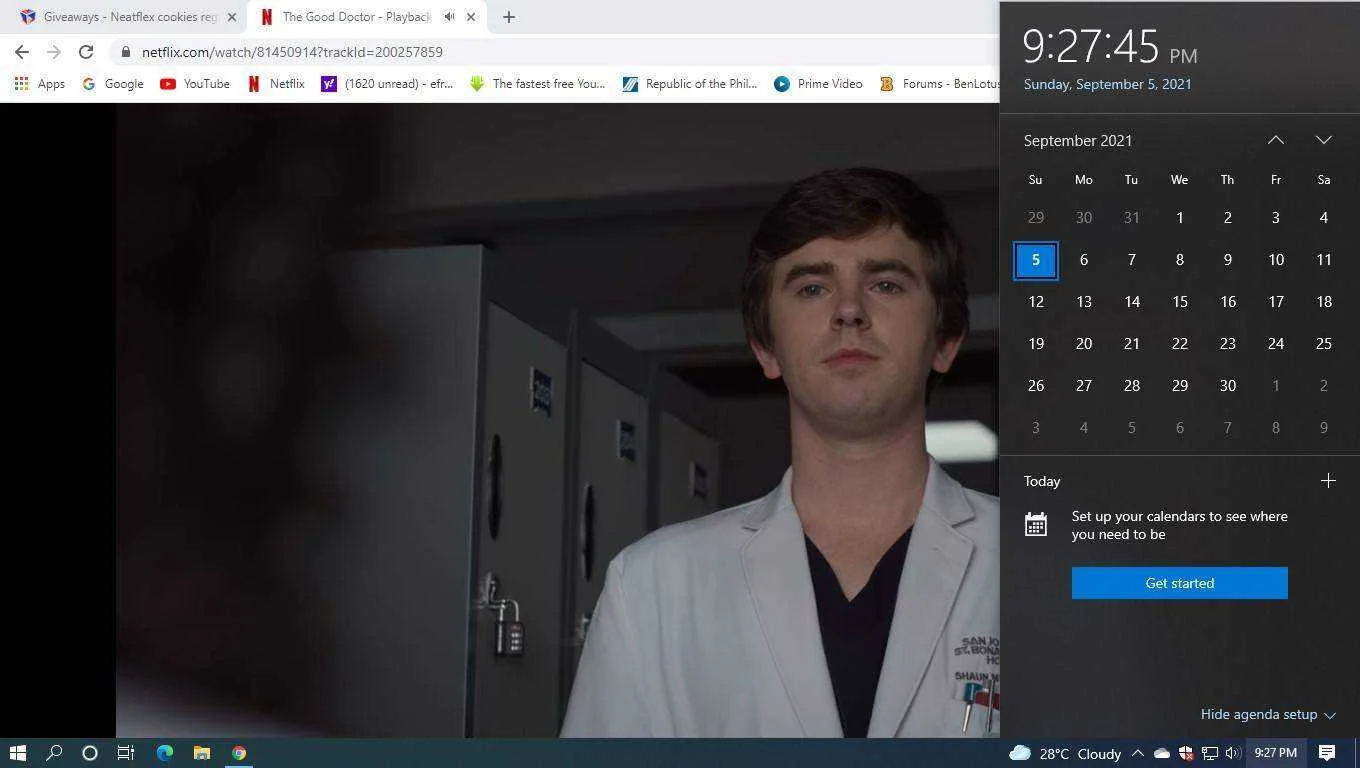
Task: Open the Apps bookmark
Action: click(40, 84)
